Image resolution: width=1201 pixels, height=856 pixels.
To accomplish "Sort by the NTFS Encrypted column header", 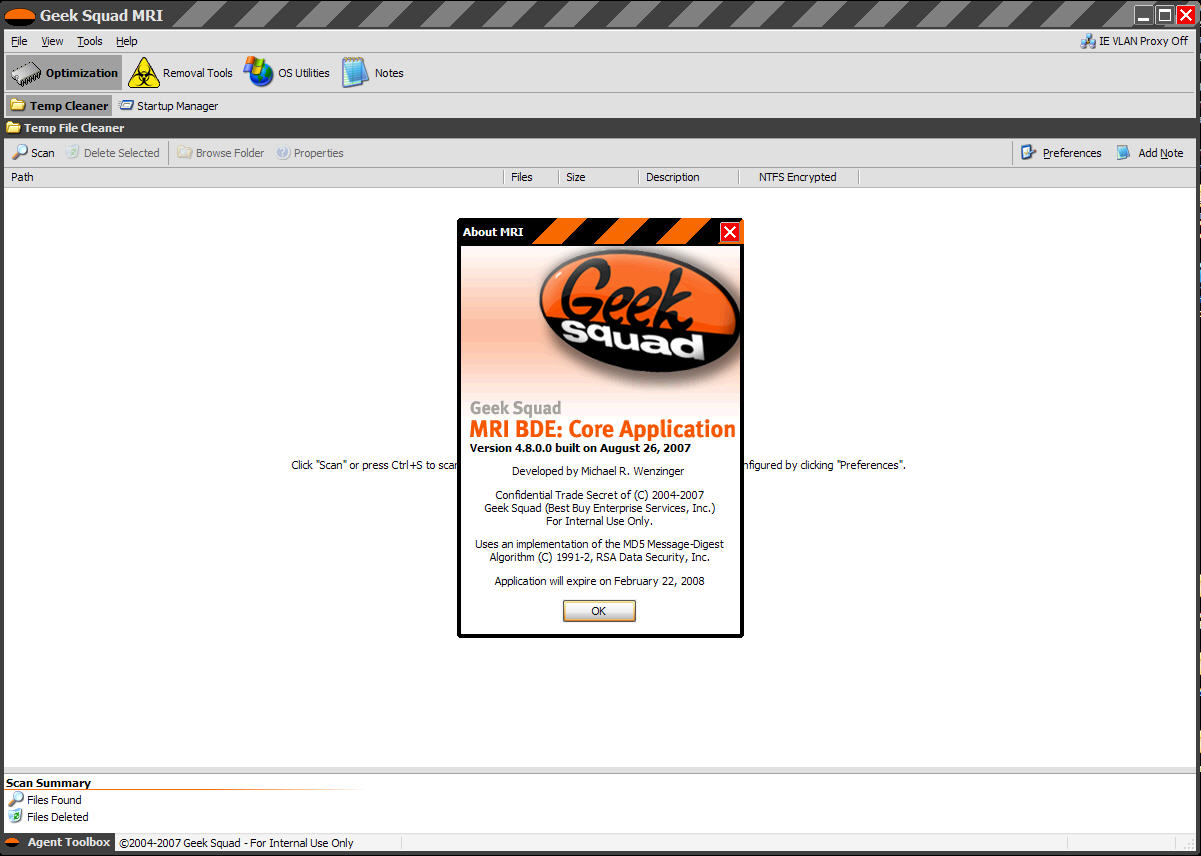I will [x=799, y=177].
